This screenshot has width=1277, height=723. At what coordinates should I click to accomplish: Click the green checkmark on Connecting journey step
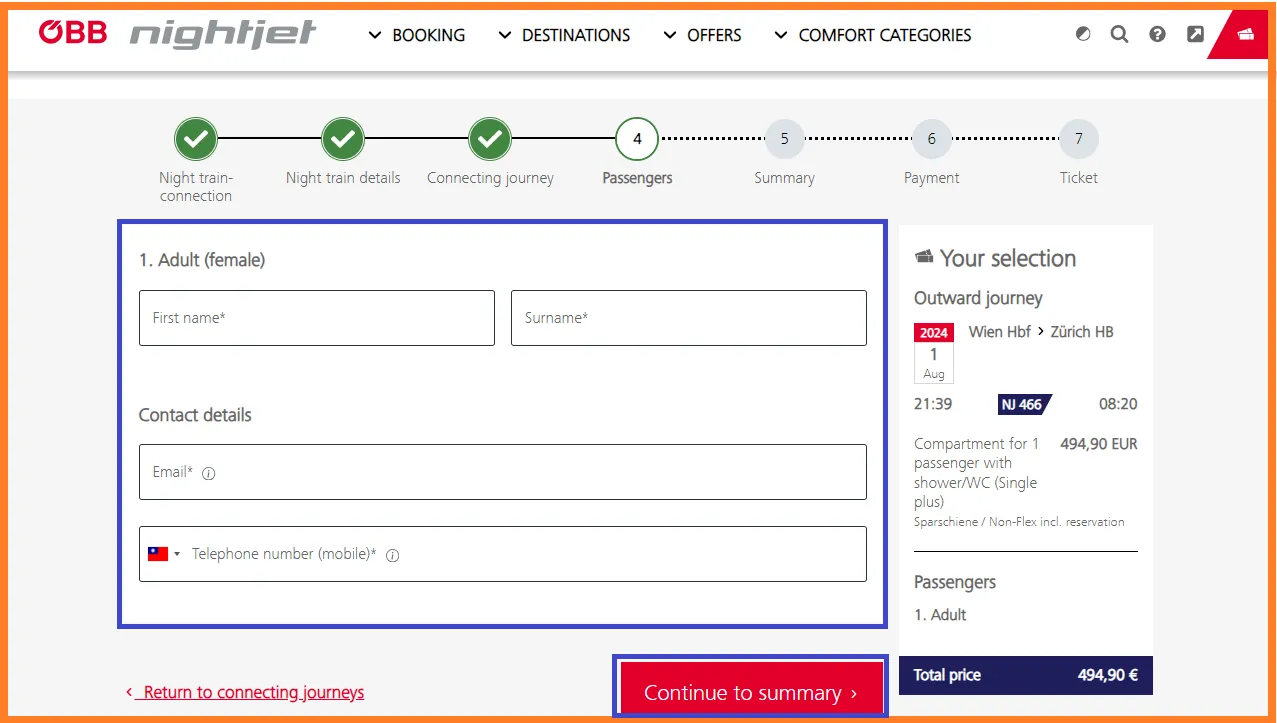489,139
